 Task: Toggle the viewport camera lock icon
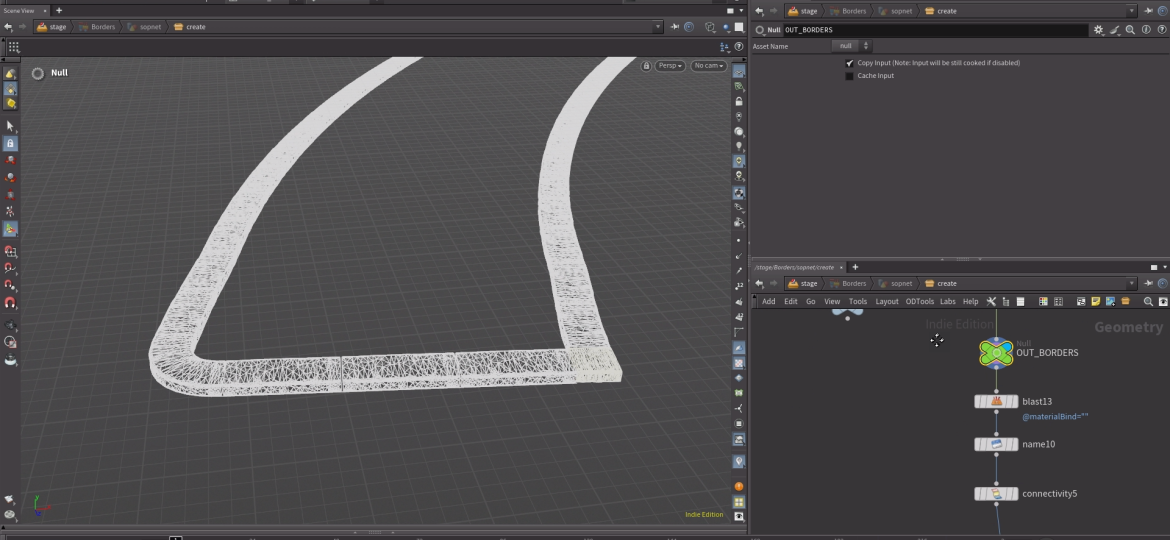coord(646,66)
